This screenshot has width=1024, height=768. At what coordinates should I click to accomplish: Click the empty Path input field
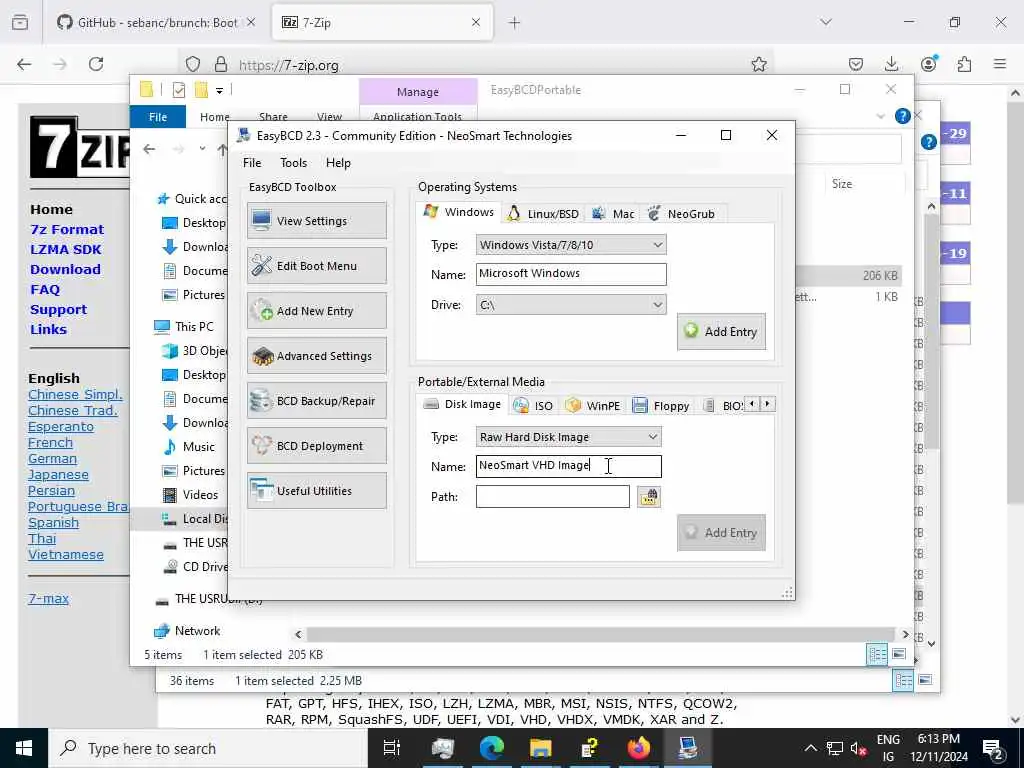coord(552,496)
